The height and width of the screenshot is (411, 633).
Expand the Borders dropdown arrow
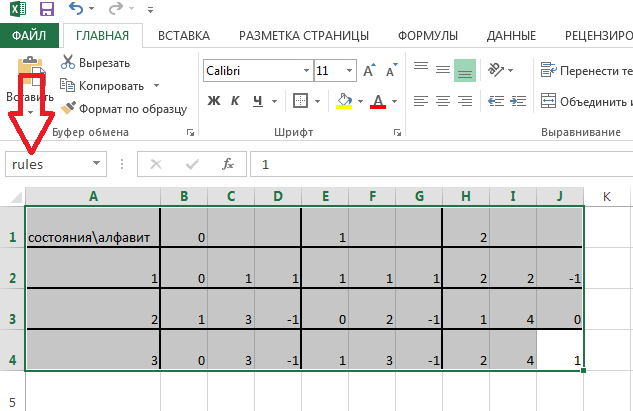click(x=317, y=101)
